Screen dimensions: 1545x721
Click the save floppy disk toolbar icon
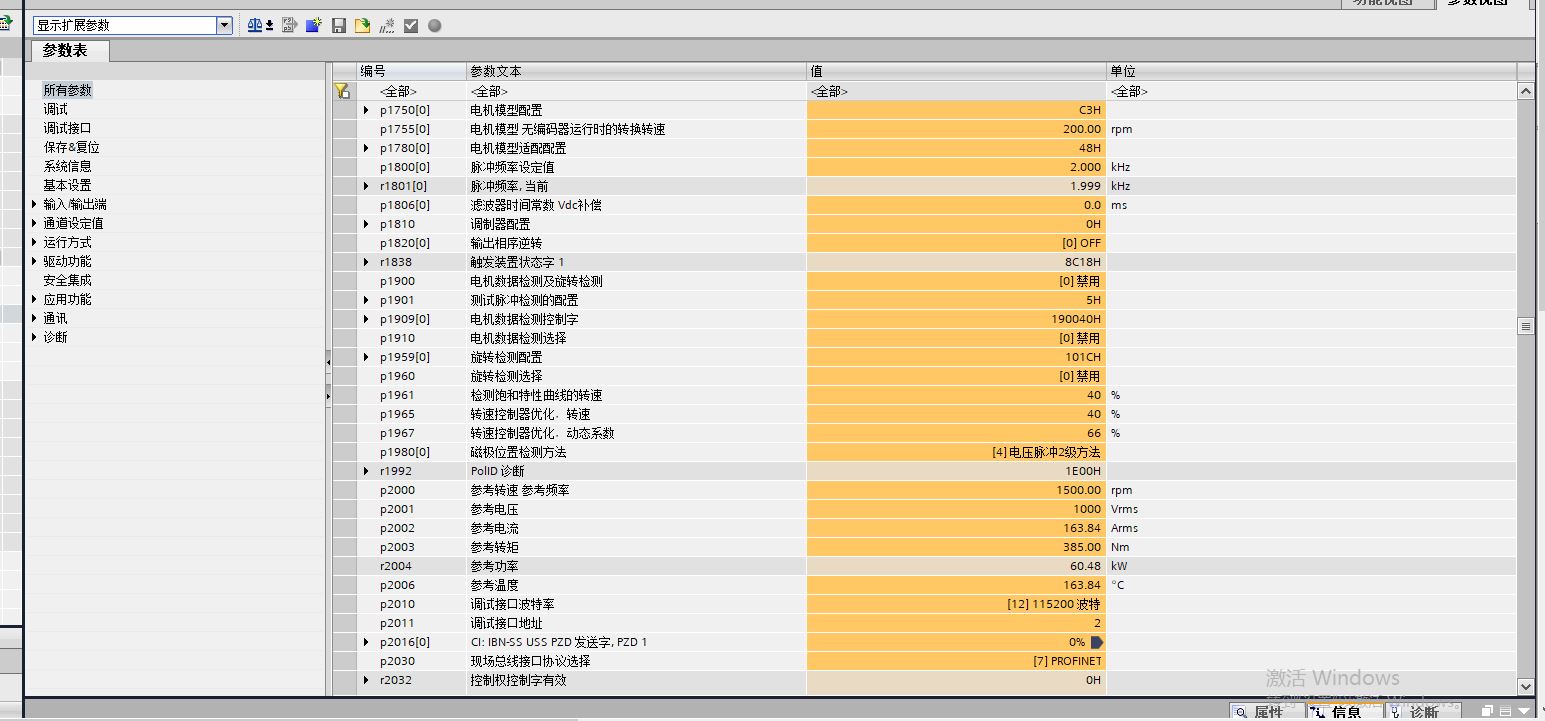pyautogui.click(x=339, y=25)
